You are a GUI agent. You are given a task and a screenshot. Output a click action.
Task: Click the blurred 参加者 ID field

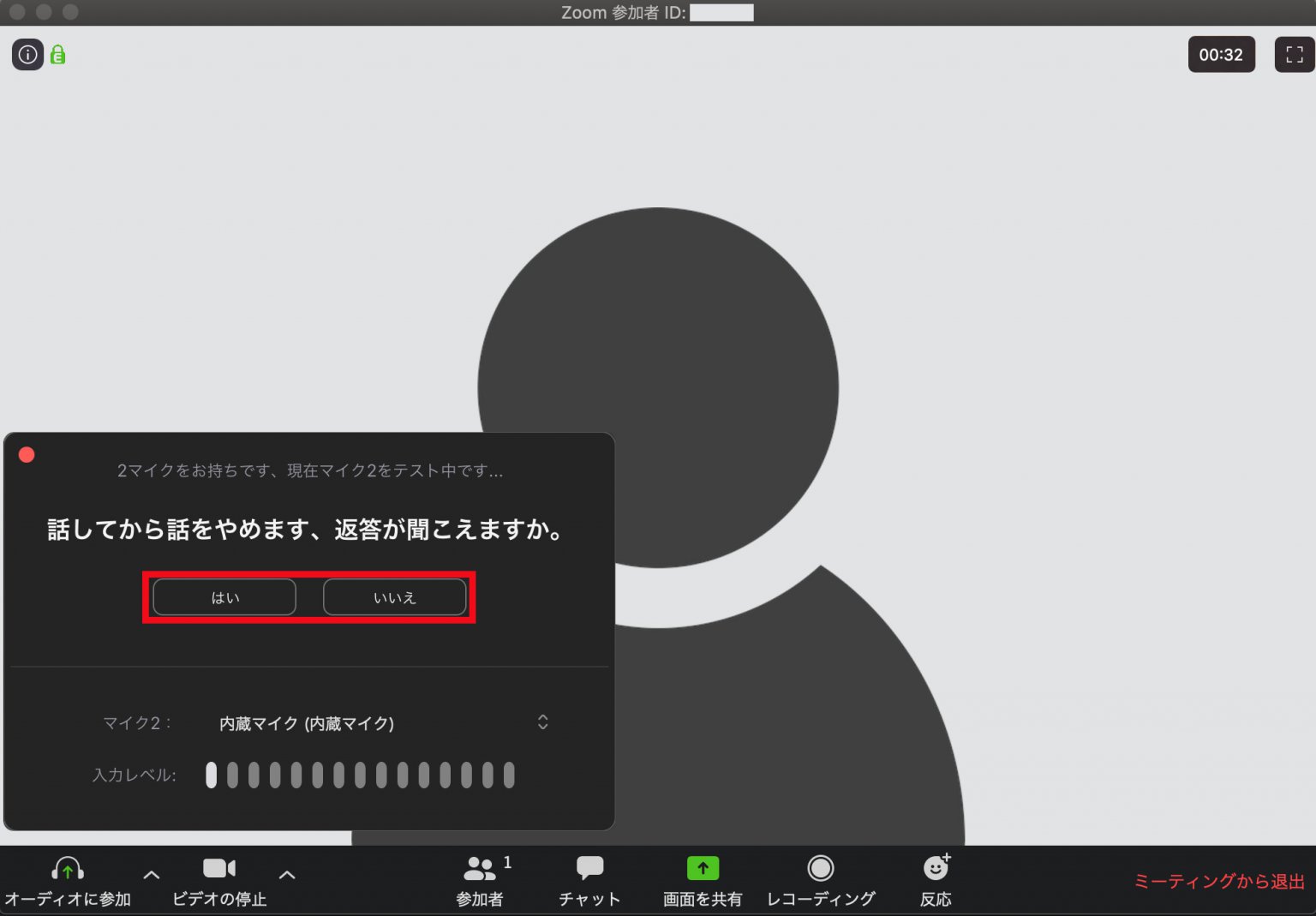[x=722, y=12]
